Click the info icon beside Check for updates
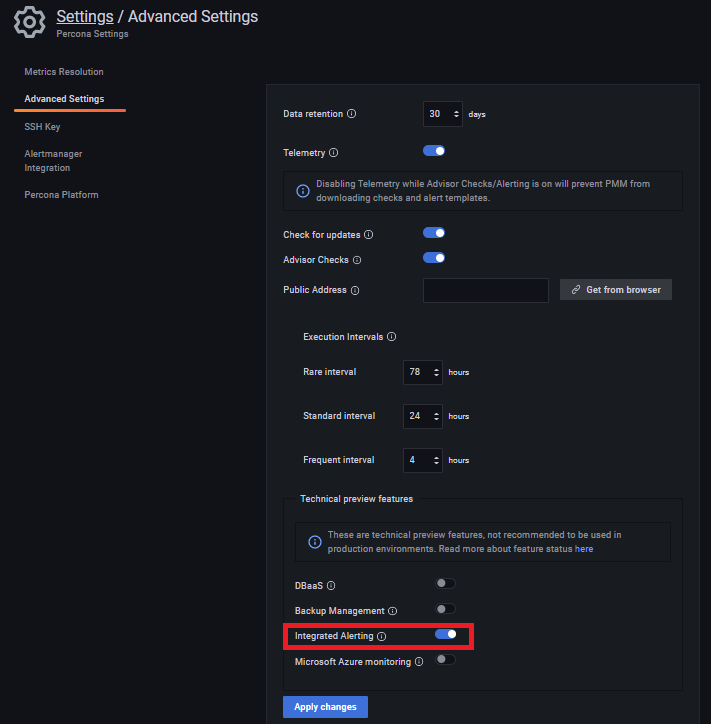 tap(368, 235)
